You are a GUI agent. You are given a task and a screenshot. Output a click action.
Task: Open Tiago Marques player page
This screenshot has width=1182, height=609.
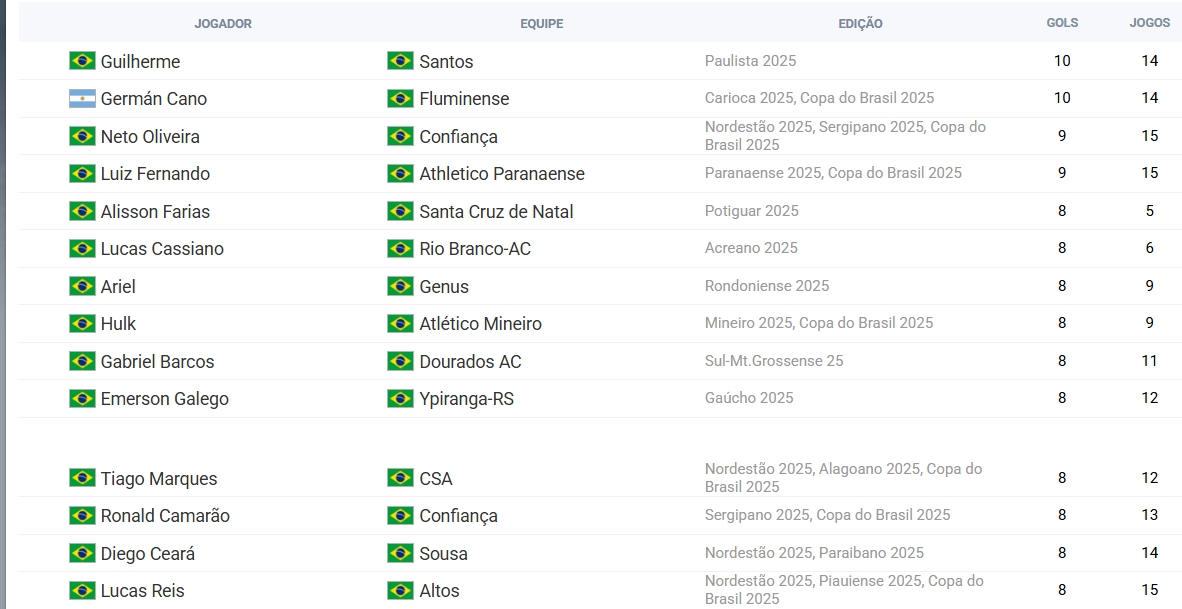coord(159,479)
